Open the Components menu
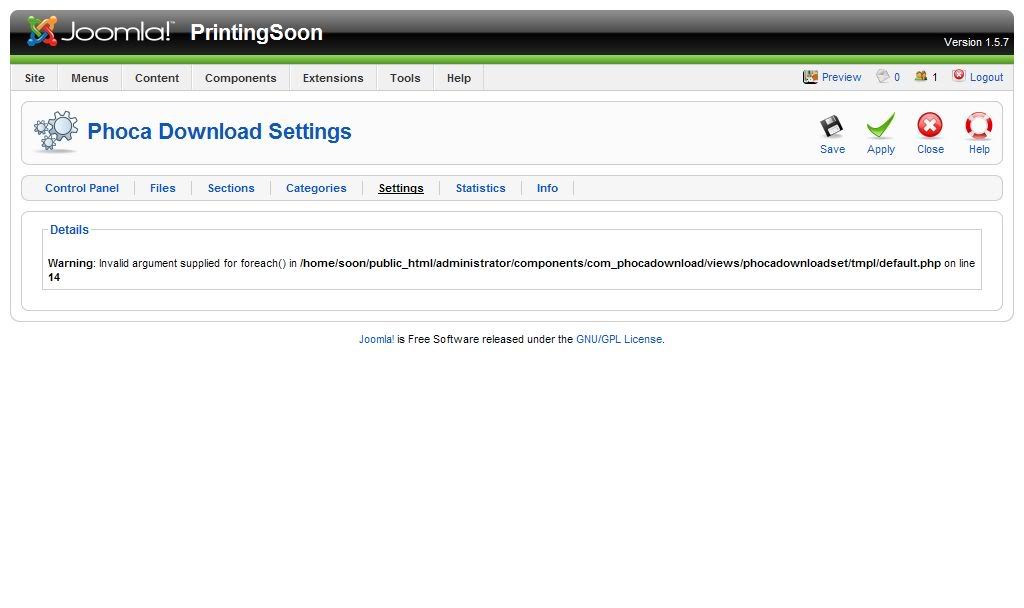Image resolution: width=1024 pixels, height=608 pixels. coord(240,78)
